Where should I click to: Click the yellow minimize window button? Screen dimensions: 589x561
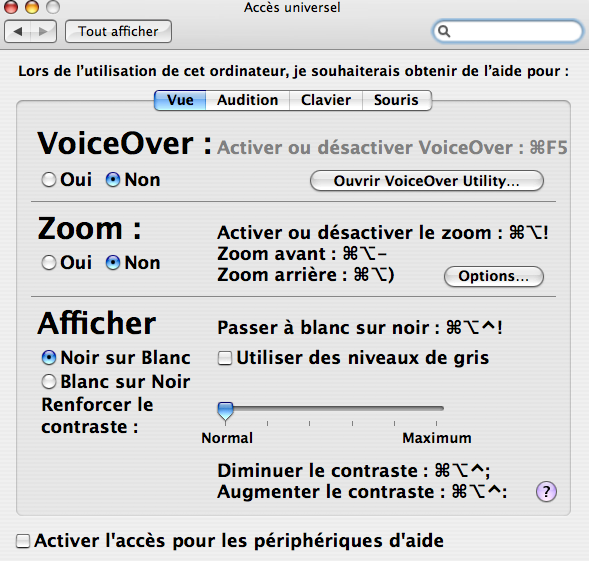coord(32,6)
